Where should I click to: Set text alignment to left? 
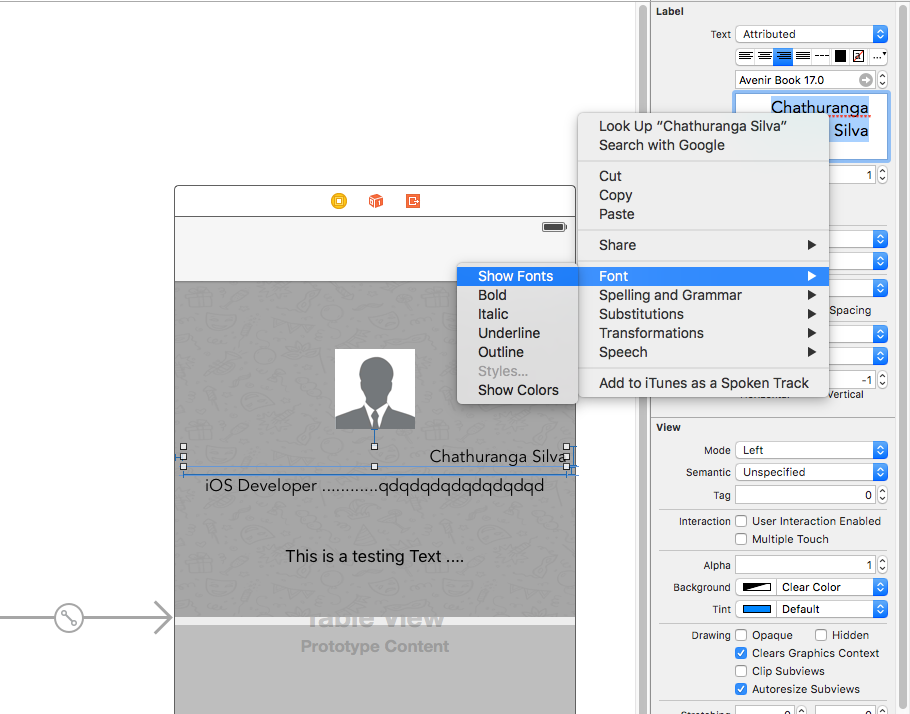coord(746,56)
